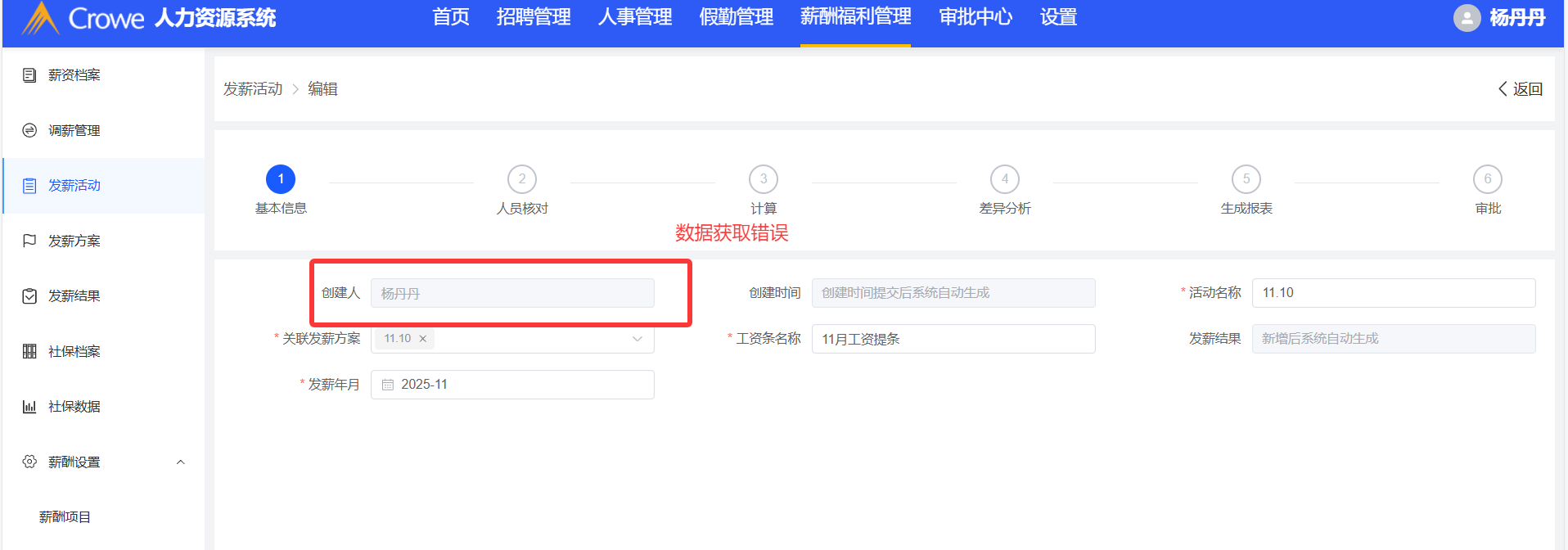Screen dimensions: 1568x550
Task: Click the 基本信息 step label
Action: [x=281, y=209]
